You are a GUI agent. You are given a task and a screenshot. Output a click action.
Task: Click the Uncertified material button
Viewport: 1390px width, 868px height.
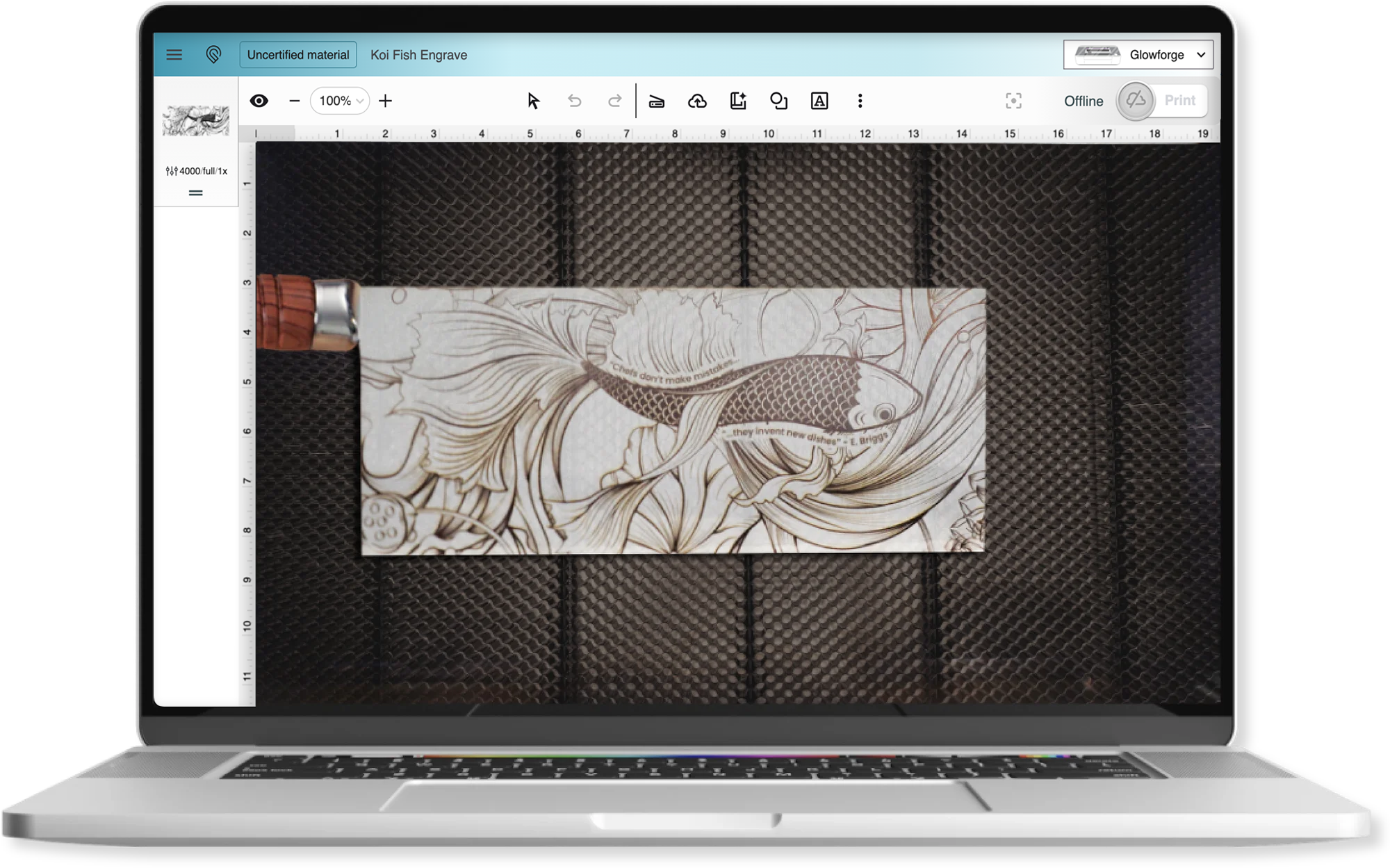click(x=298, y=55)
